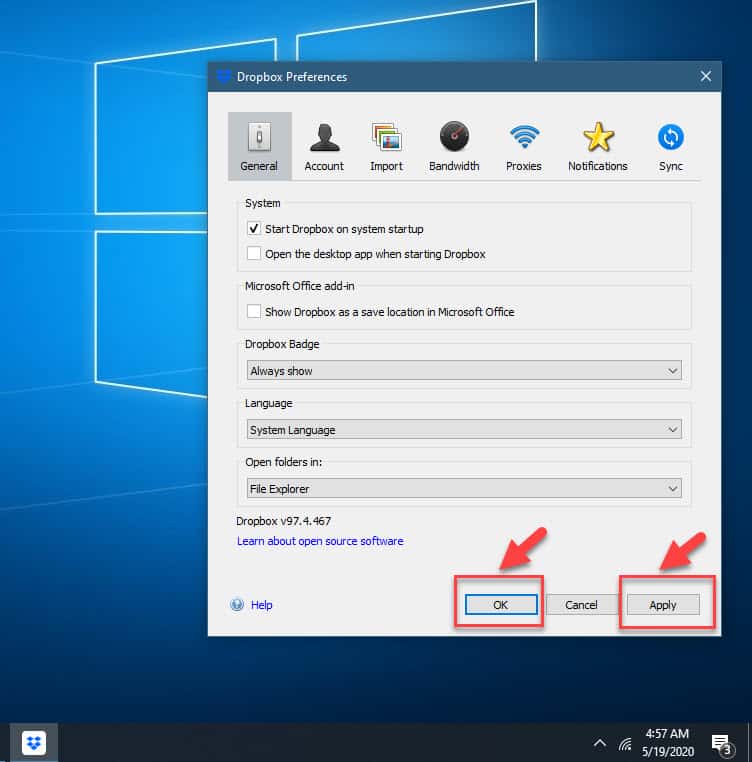Open the Help link

tap(262, 605)
